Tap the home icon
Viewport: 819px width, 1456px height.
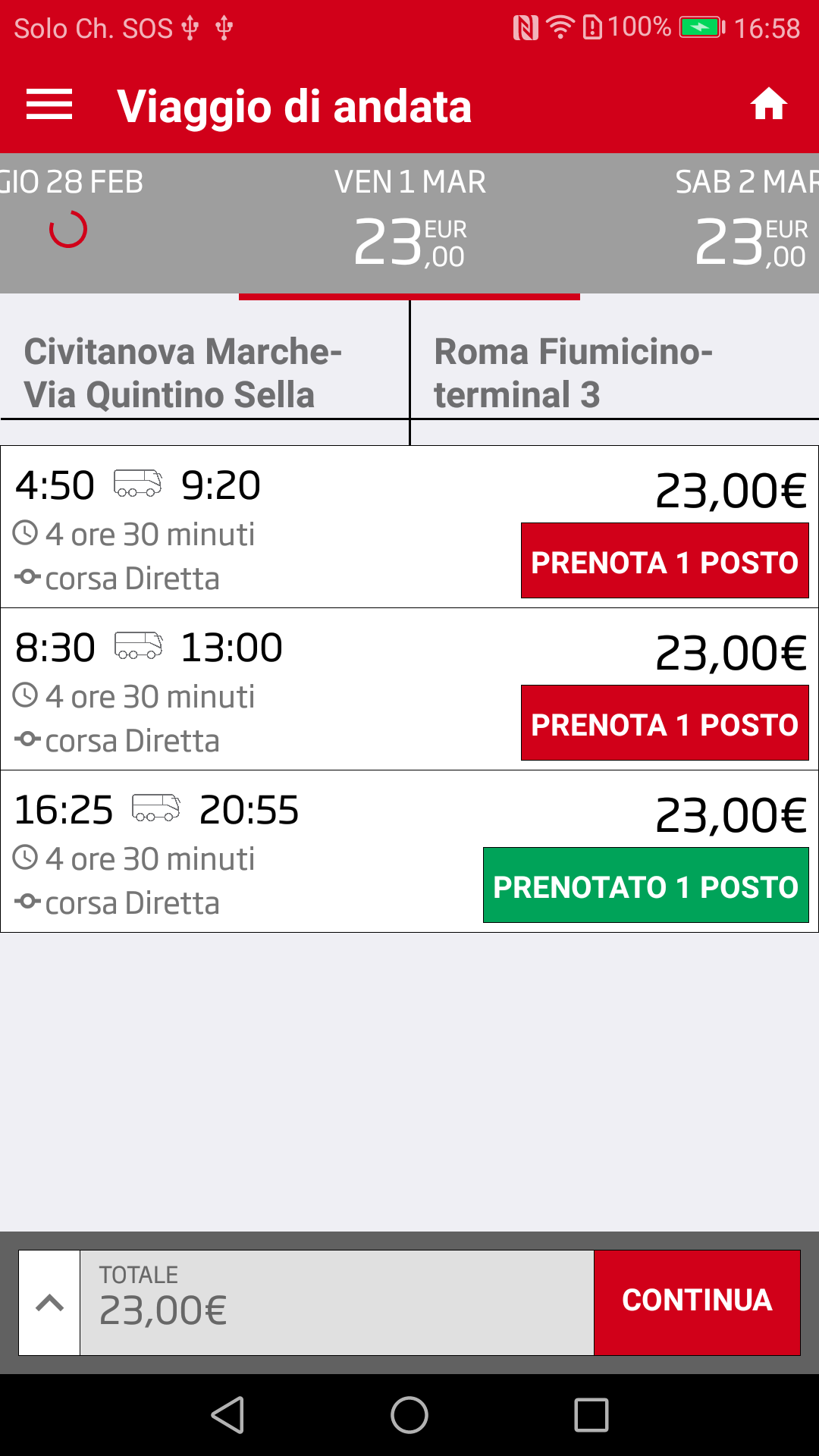tap(769, 105)
